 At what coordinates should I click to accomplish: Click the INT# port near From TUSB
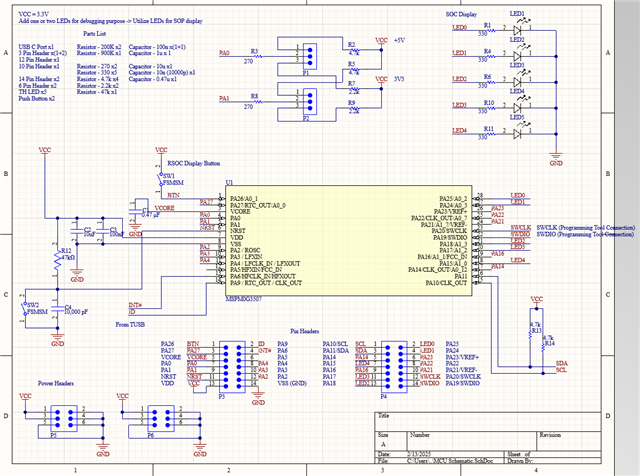click(135, 305)
